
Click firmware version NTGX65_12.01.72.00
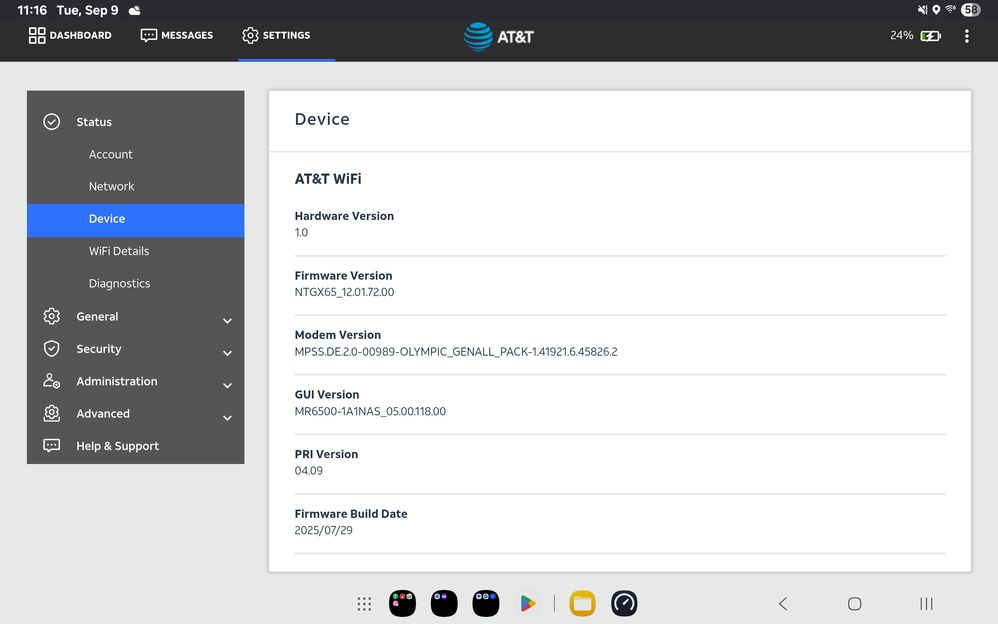click(x=344, y=292)
